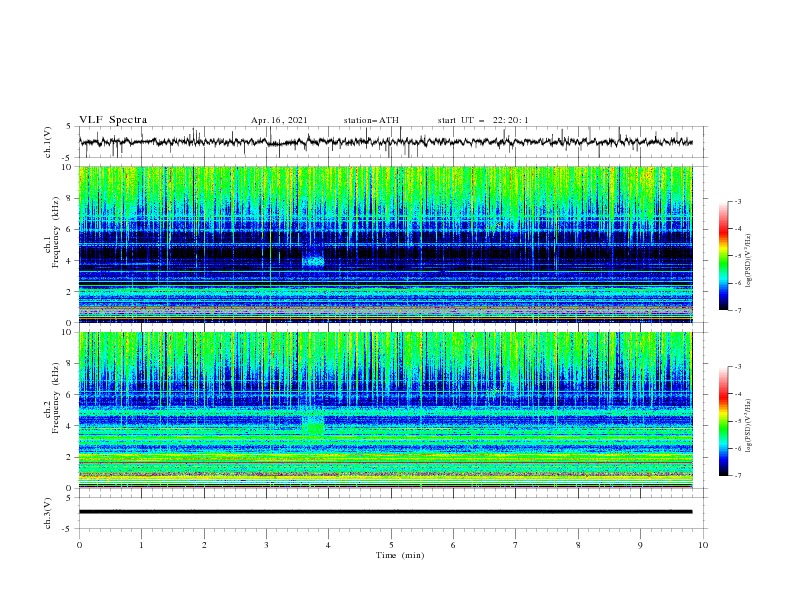Click the "-5" tick on ch.1(V) axis
Screen dimensions: 792x612
68,158
